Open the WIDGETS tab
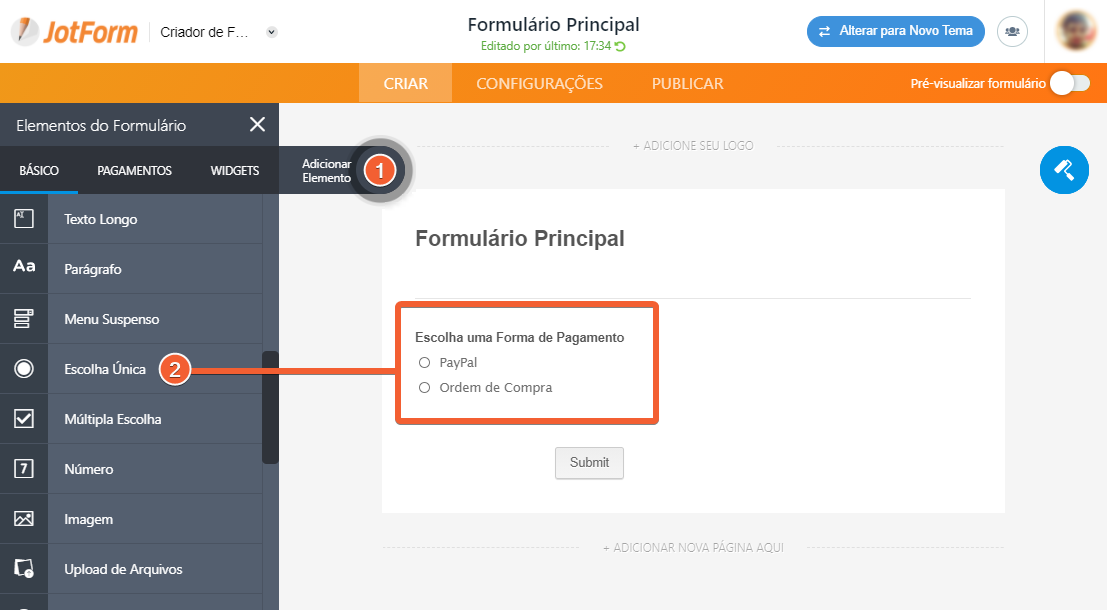This screenshot has height=610, width=1107. point(234,170)
